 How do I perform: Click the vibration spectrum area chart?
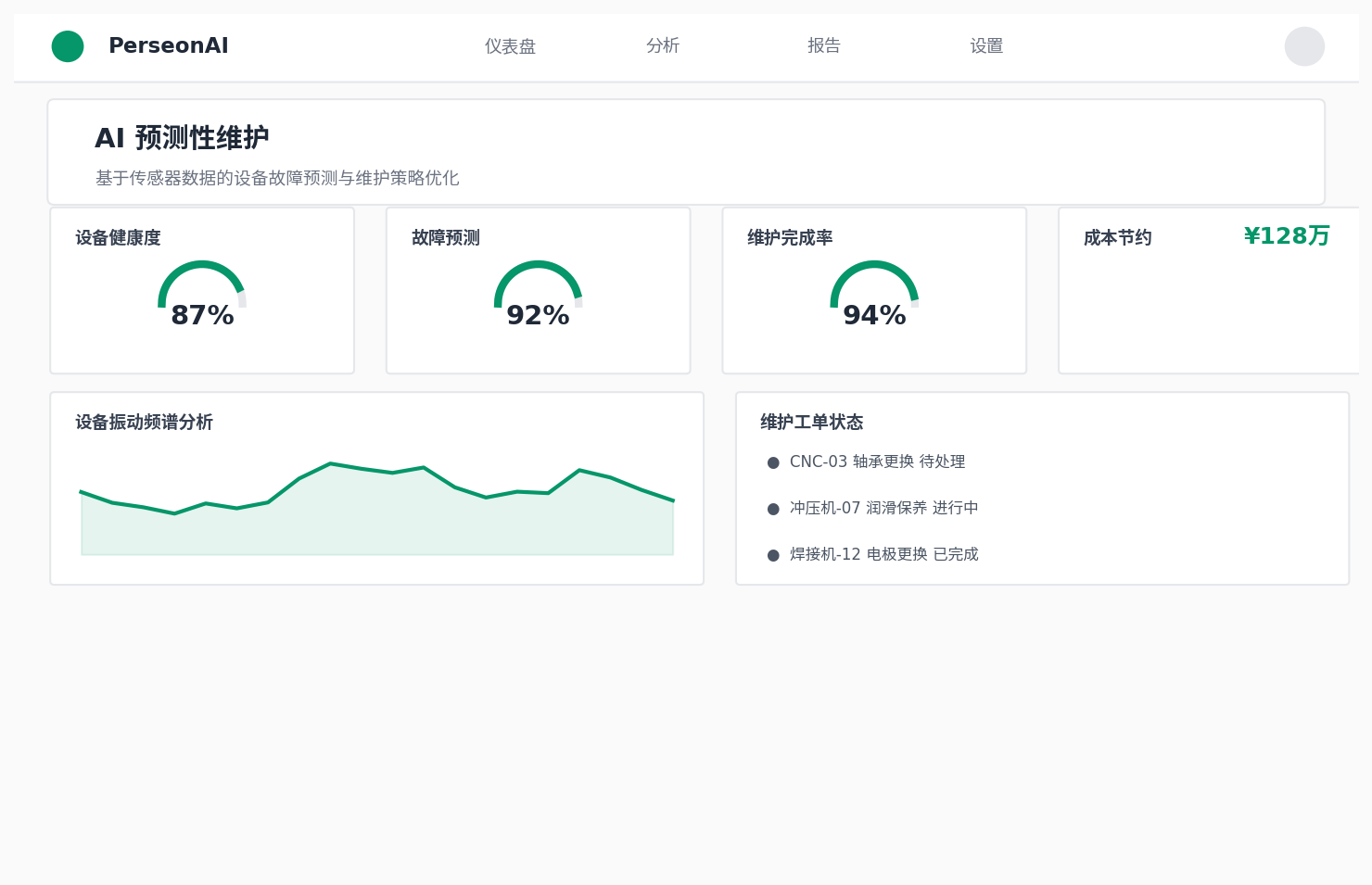click(377, 509)
